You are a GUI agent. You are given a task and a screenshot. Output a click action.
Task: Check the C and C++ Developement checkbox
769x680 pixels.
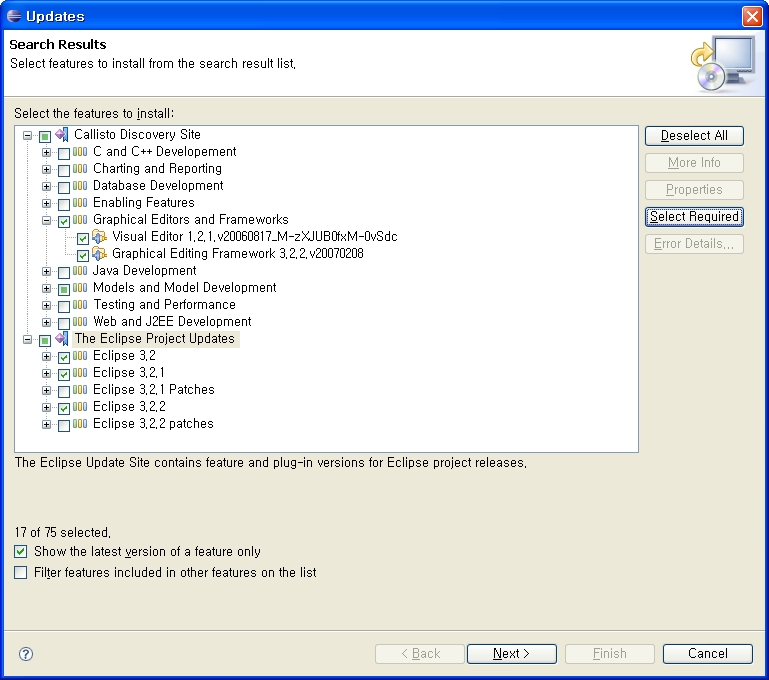click(64, 153)
